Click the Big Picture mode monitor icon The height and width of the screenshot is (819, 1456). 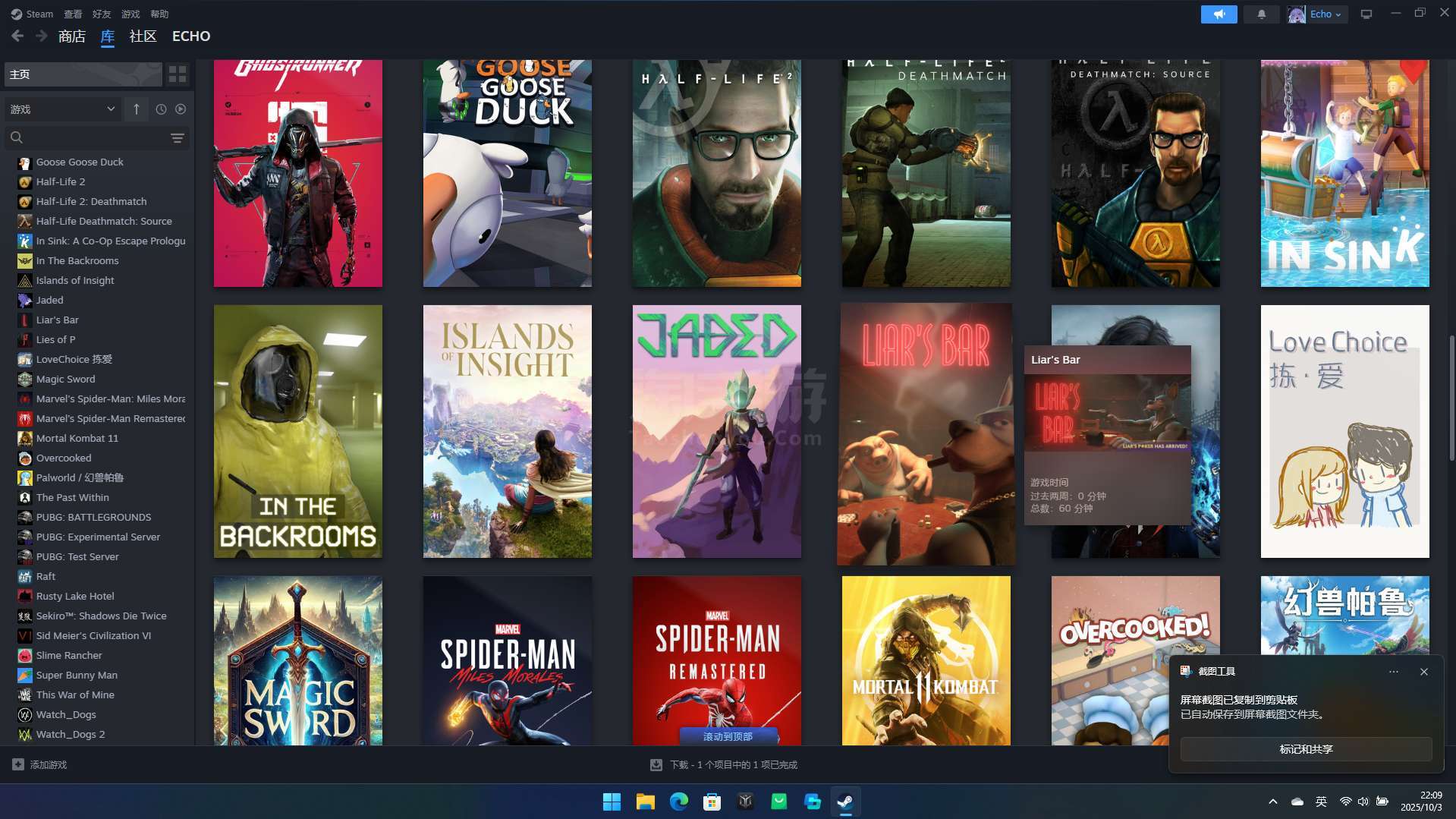tap(1366, 14)
